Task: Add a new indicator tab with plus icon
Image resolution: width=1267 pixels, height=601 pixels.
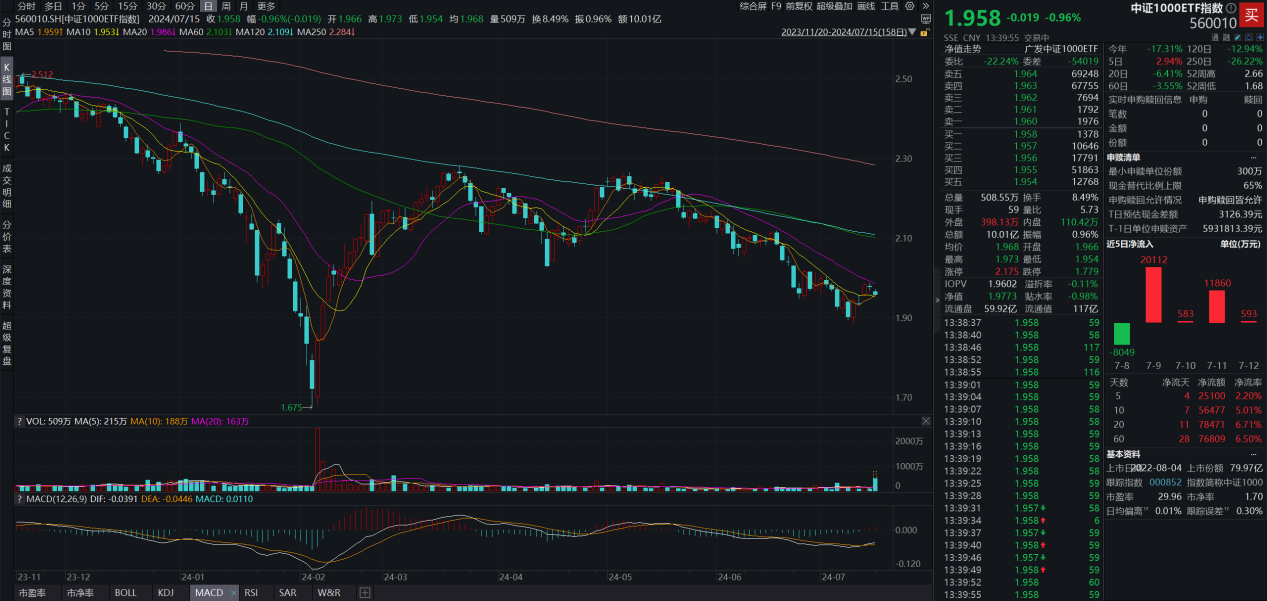Action: [365, 593]
